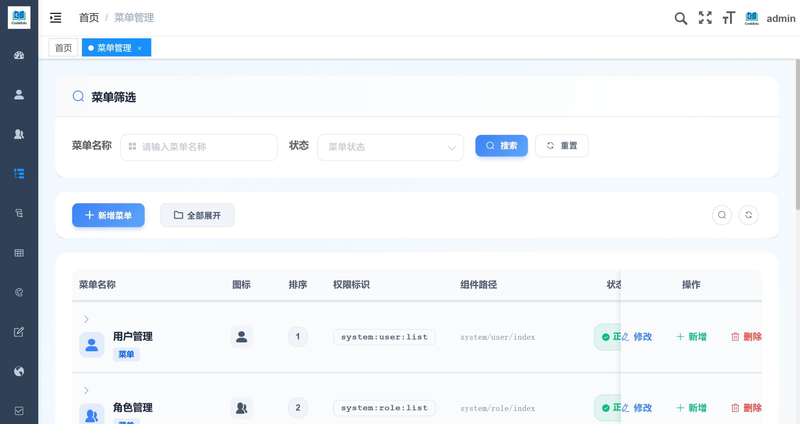Screen dimensions: 800x424
Task: Open the table grid icon in sidebar
Action: (19, 253)
